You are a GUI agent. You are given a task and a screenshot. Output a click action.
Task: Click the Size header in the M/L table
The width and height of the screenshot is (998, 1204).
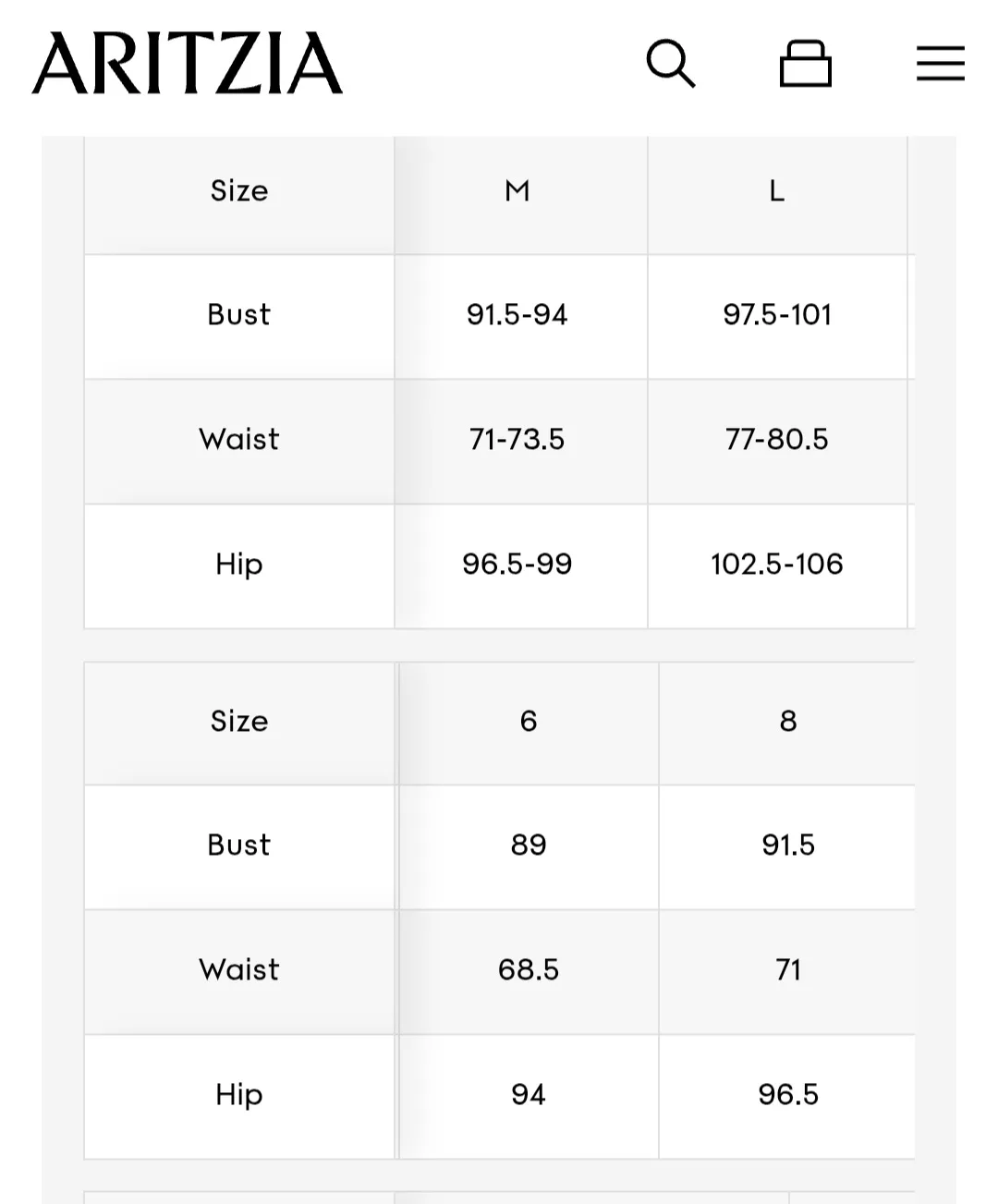click(239, 191)
